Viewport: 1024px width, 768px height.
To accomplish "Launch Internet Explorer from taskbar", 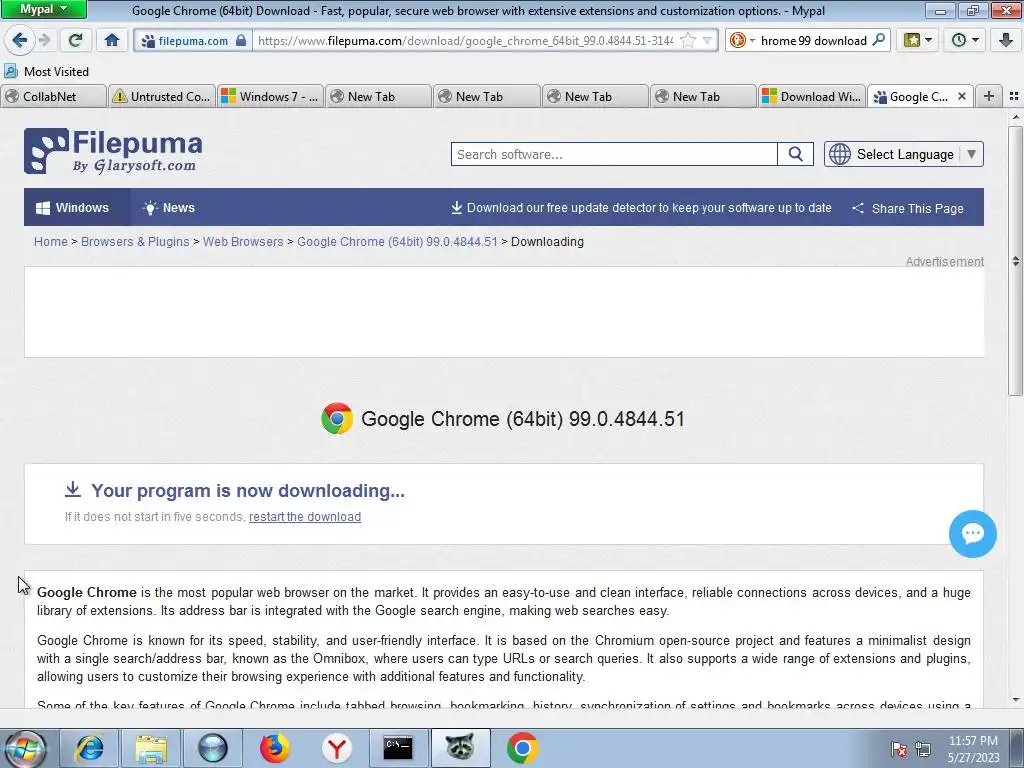I will pyautogui.click(x=89, y=748).
